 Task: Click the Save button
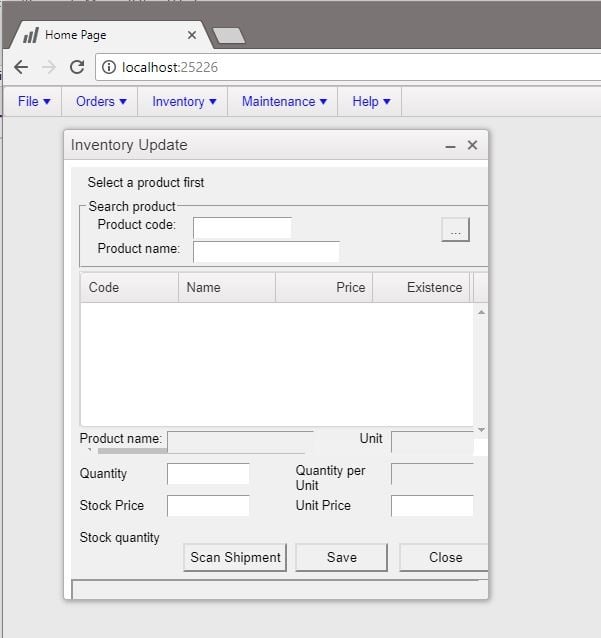coord(341,557)
